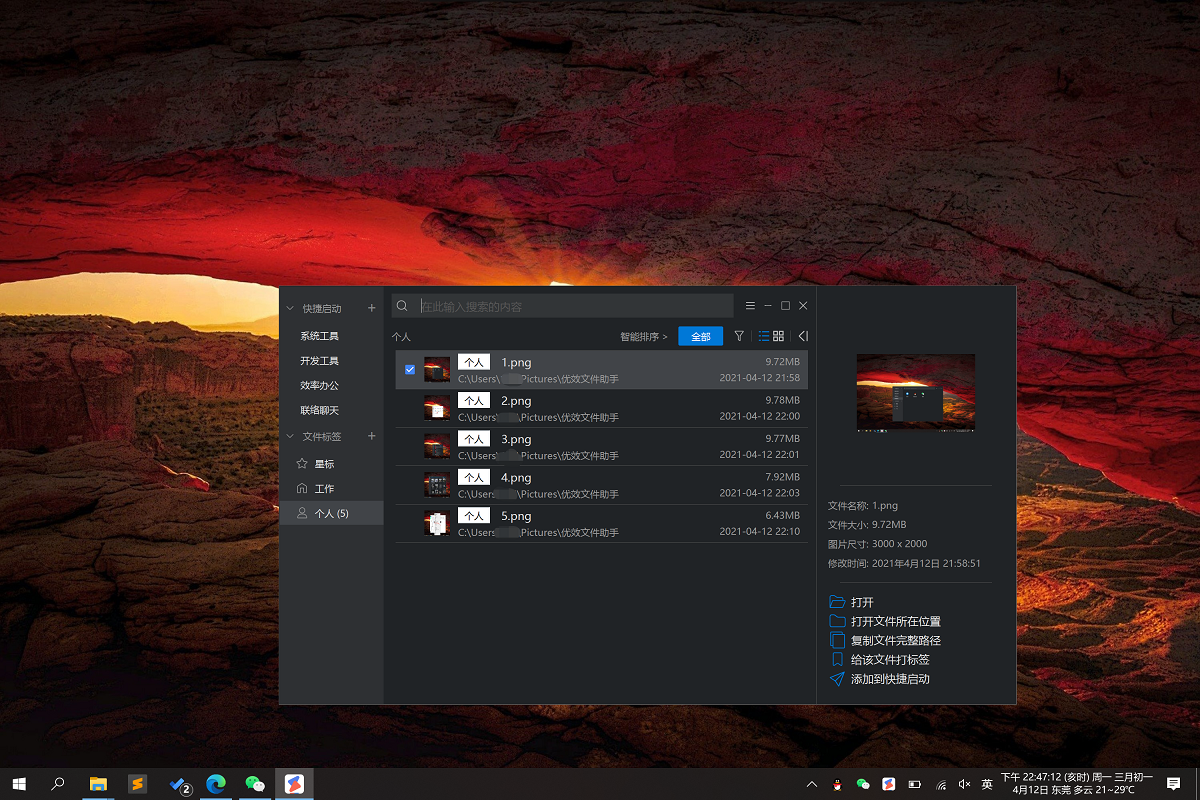The width and height of the screenshot is (1200, 800).
Task: Click the 个人 tag badge on 4.png
Action: point(474,477)
